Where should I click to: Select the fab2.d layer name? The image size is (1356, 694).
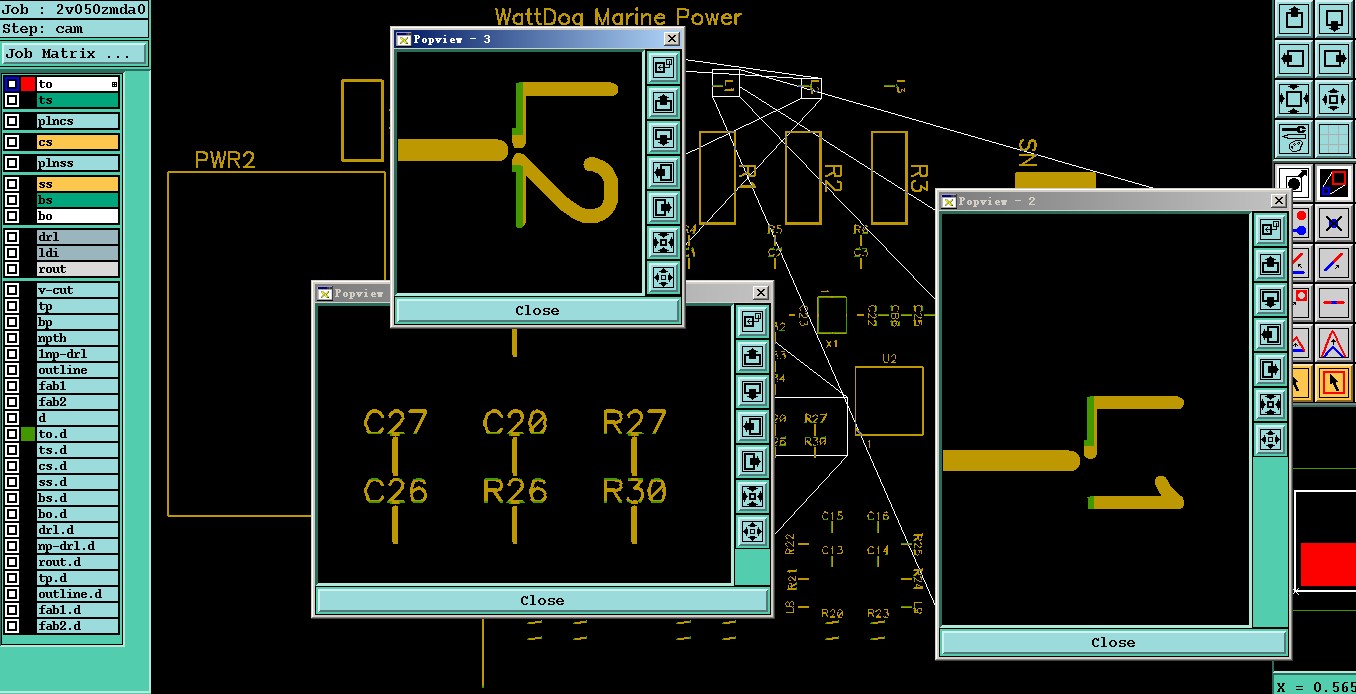[78, 626]
